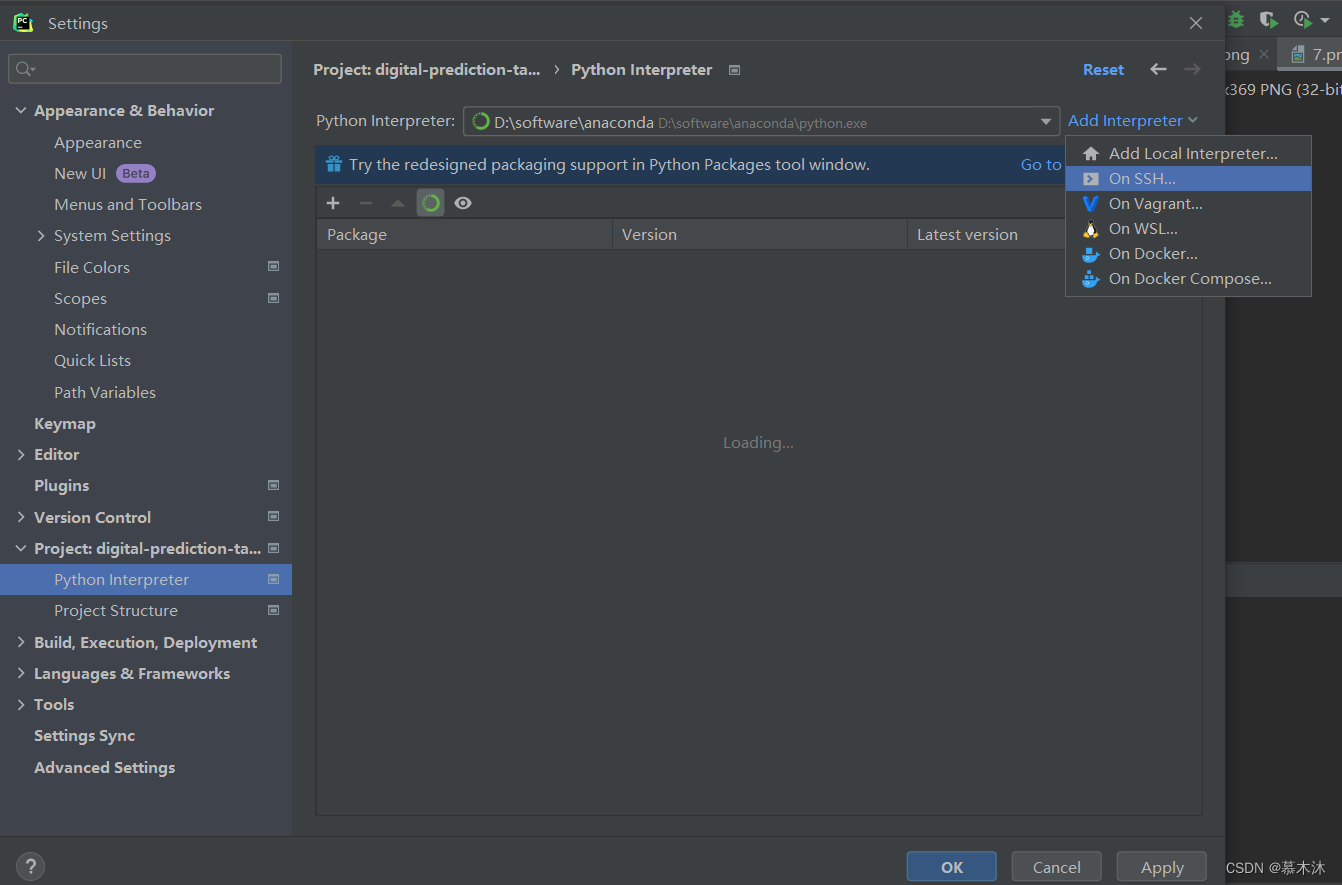Open Menus and Toolbars settings
Screen dimensions: 1342x885
click(x=128, y=205)
